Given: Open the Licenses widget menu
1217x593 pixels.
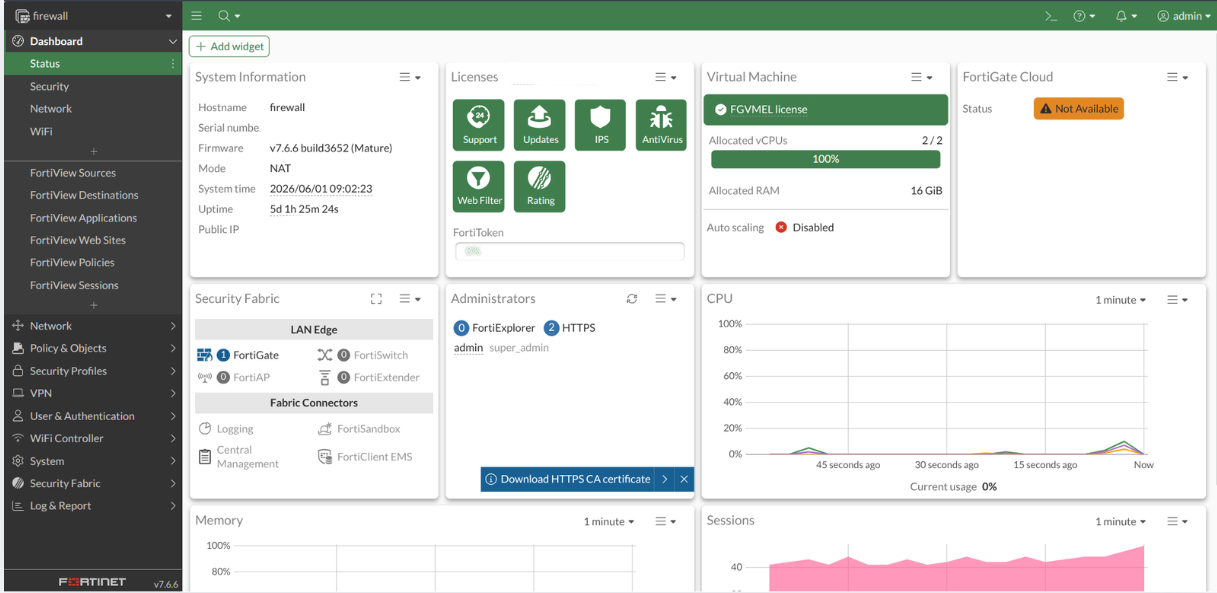Looking at the screenshot, I should tap(666, 77).
